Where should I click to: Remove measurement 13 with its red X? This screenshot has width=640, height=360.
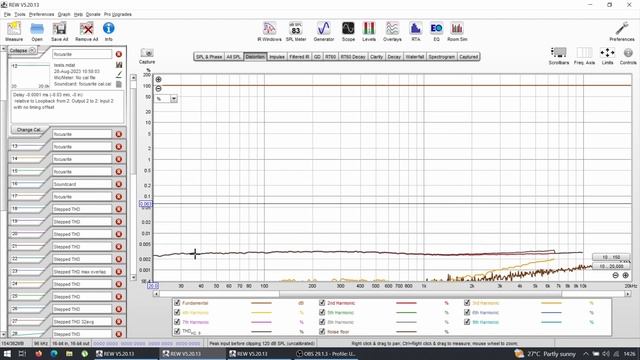coord(119,147)
